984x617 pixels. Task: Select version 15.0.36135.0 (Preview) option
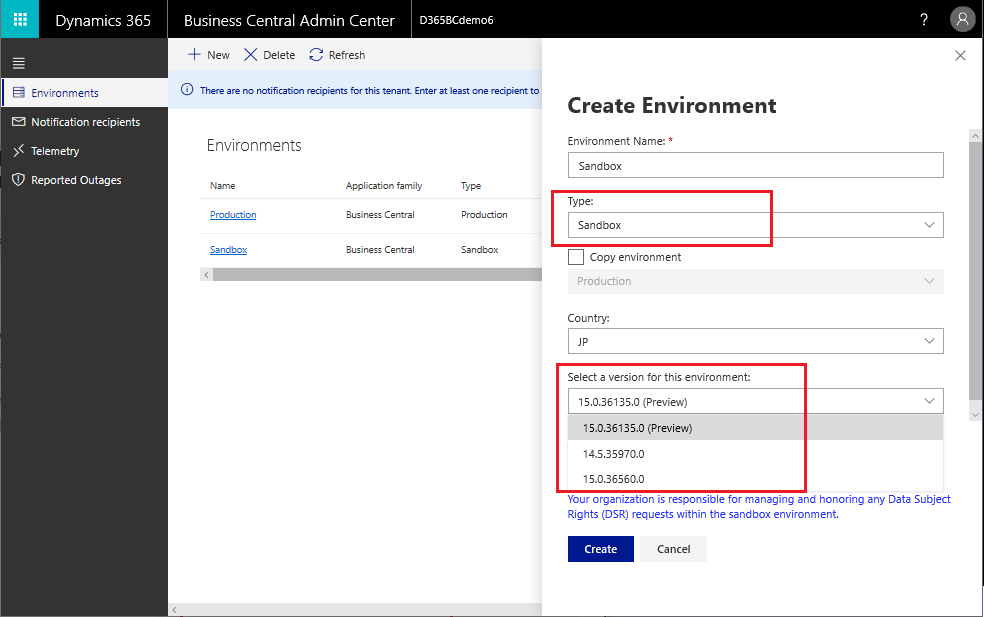pos(756,428)
